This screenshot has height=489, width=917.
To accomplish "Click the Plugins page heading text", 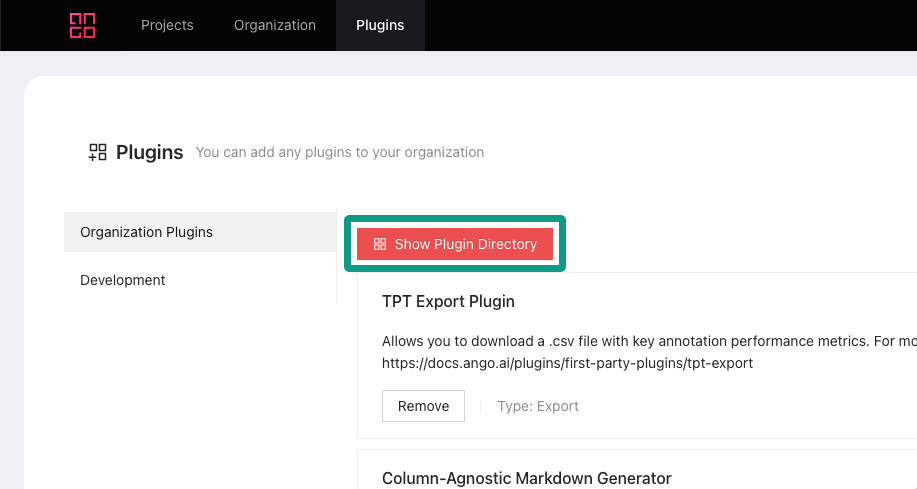I will coord(150,152).
